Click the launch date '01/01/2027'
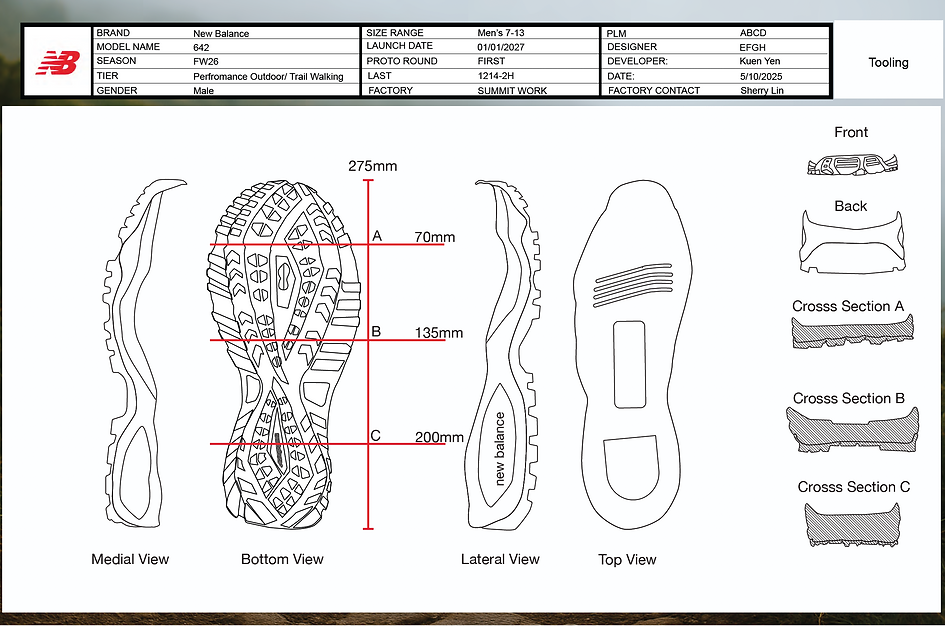This screenshot has height=626, width=945. (501, 47)
